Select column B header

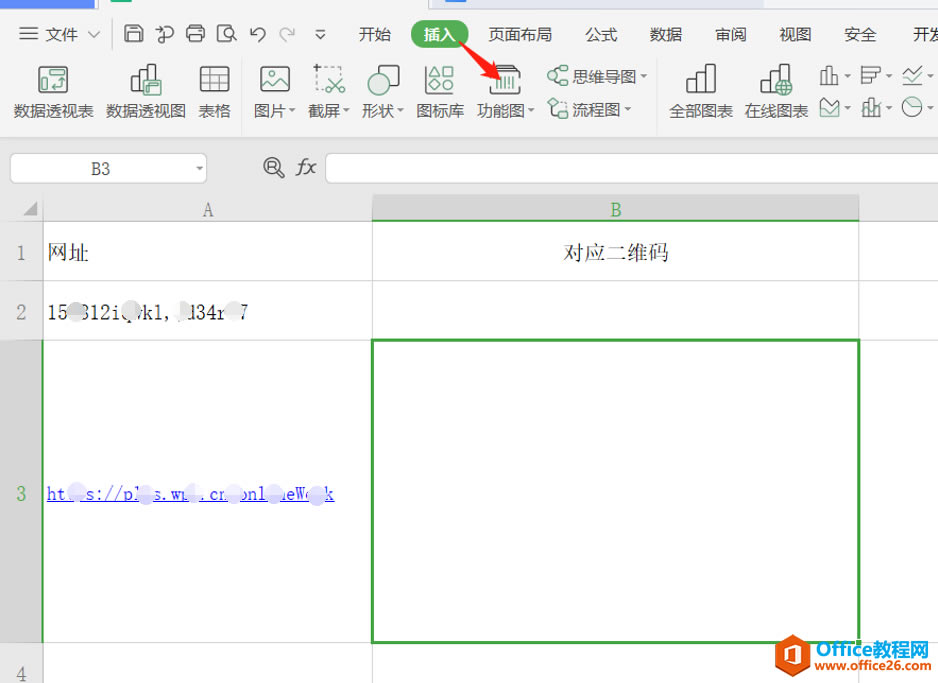(x=616, y=209)
